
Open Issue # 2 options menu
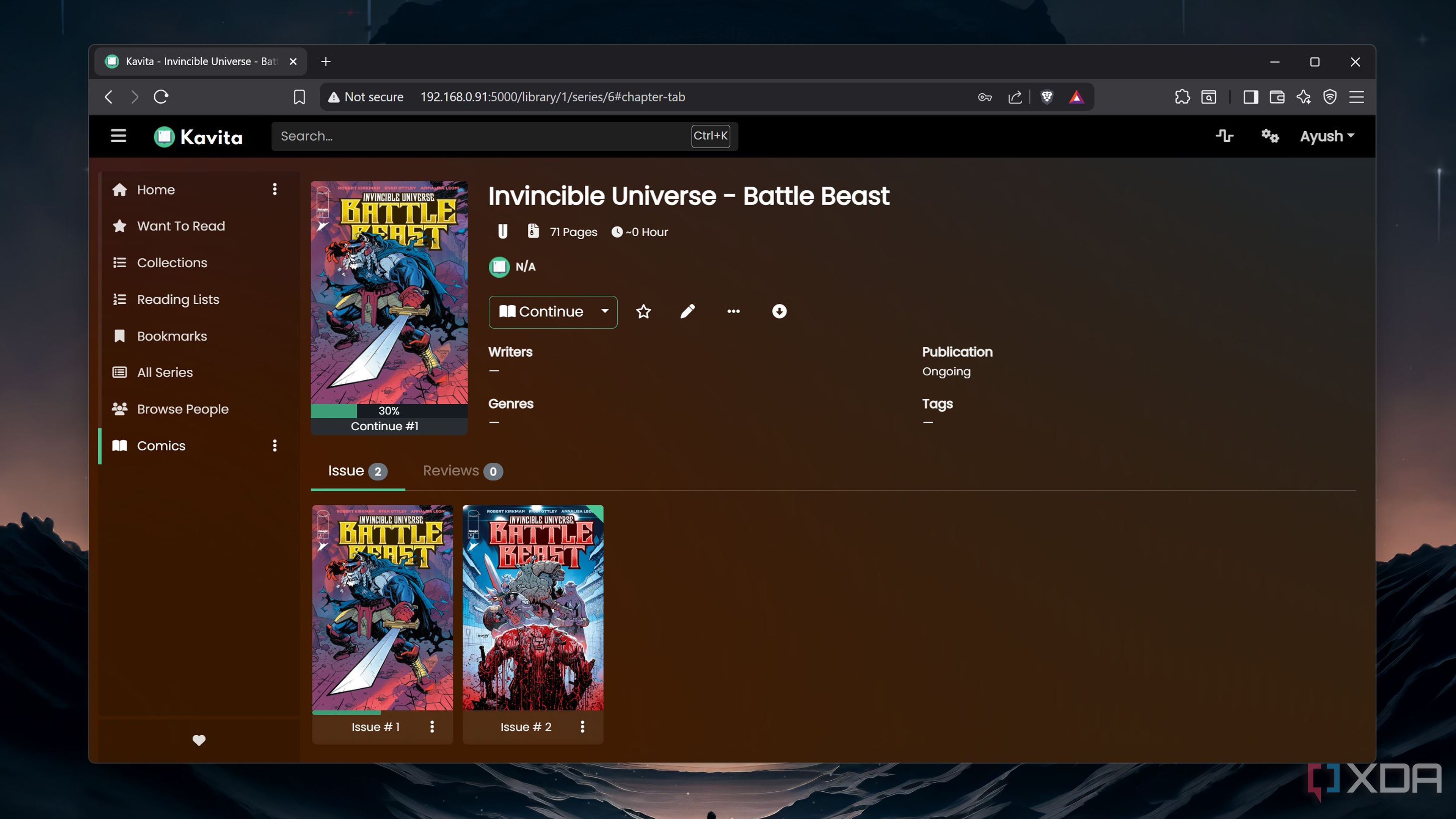[x=582, y=726]
